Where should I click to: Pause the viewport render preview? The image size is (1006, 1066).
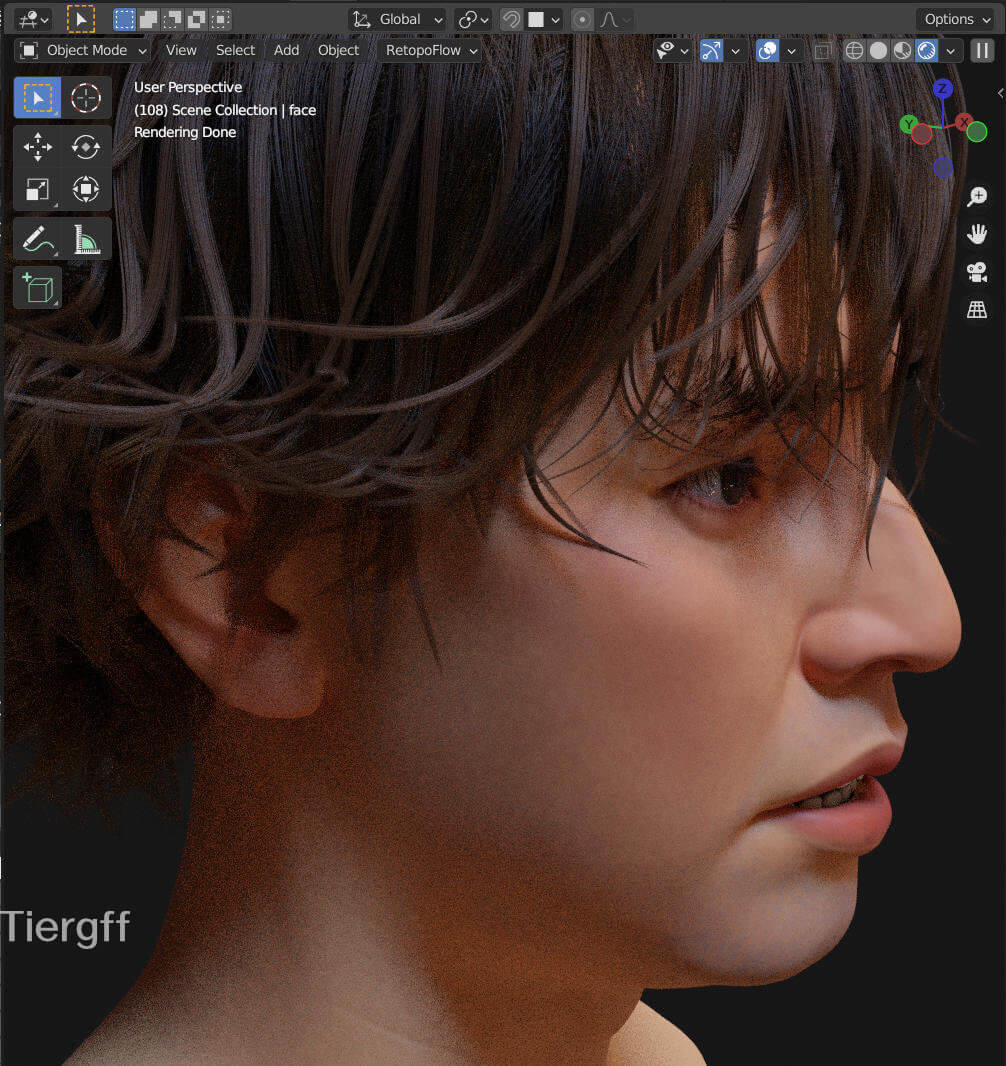pos(982,50)
